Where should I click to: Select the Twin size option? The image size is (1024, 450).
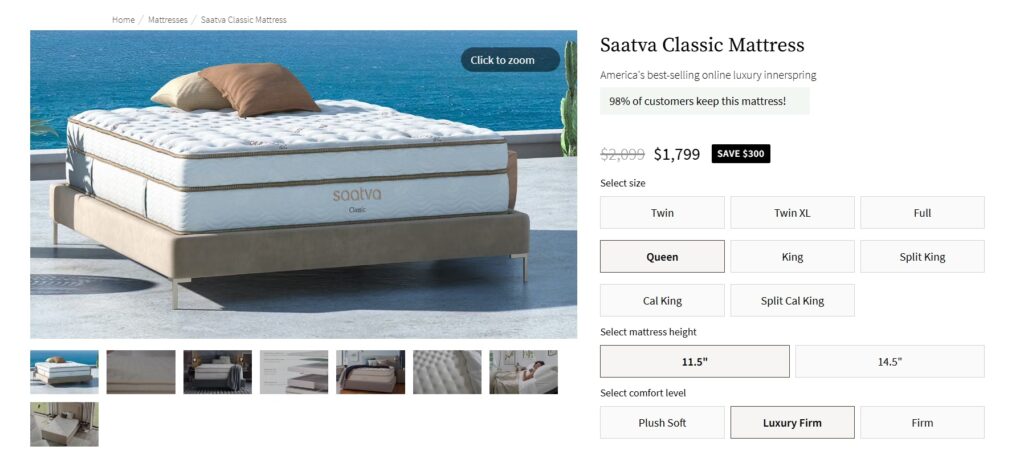pyautogui.click(x=662, y=212)
